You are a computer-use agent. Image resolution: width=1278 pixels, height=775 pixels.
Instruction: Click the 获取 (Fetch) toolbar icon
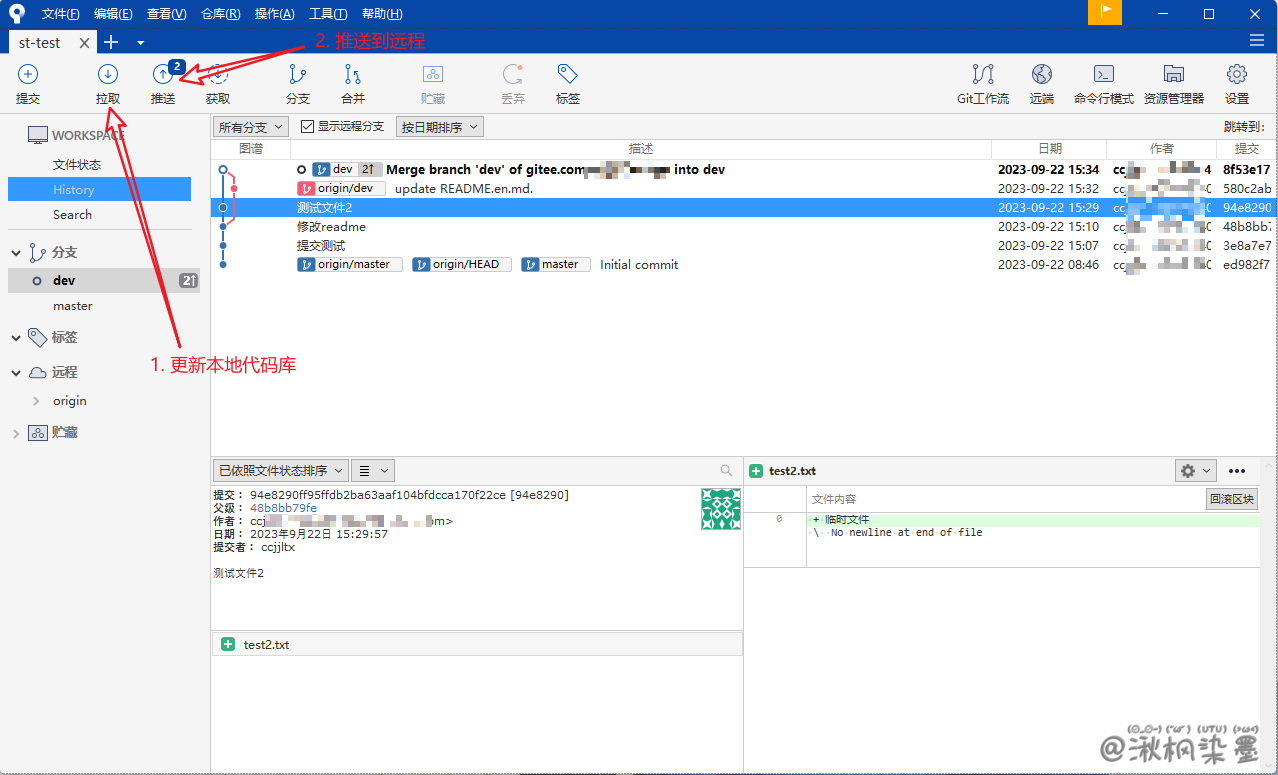point(218,84)
